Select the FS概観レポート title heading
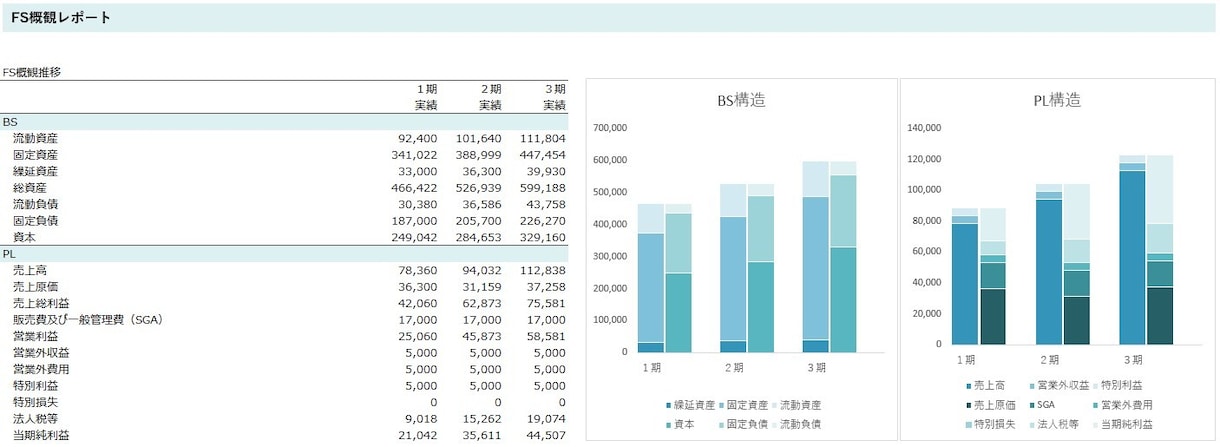This screenshot has height=447, width=1220. [x=61, y=18]
